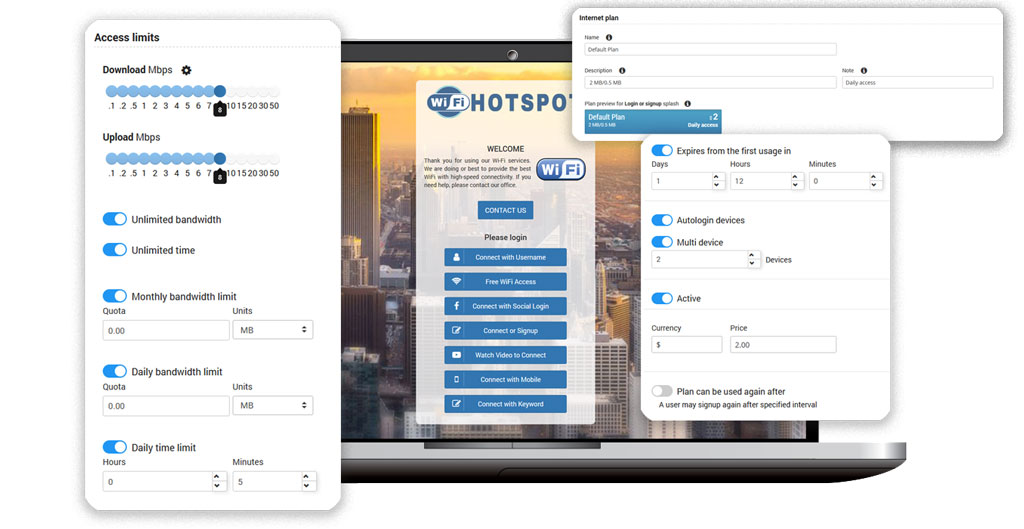Click the mobile phone icon on Connect with Mobile
The width and height of the screenshot is (1024, 529).
click(x=457, y=380)
